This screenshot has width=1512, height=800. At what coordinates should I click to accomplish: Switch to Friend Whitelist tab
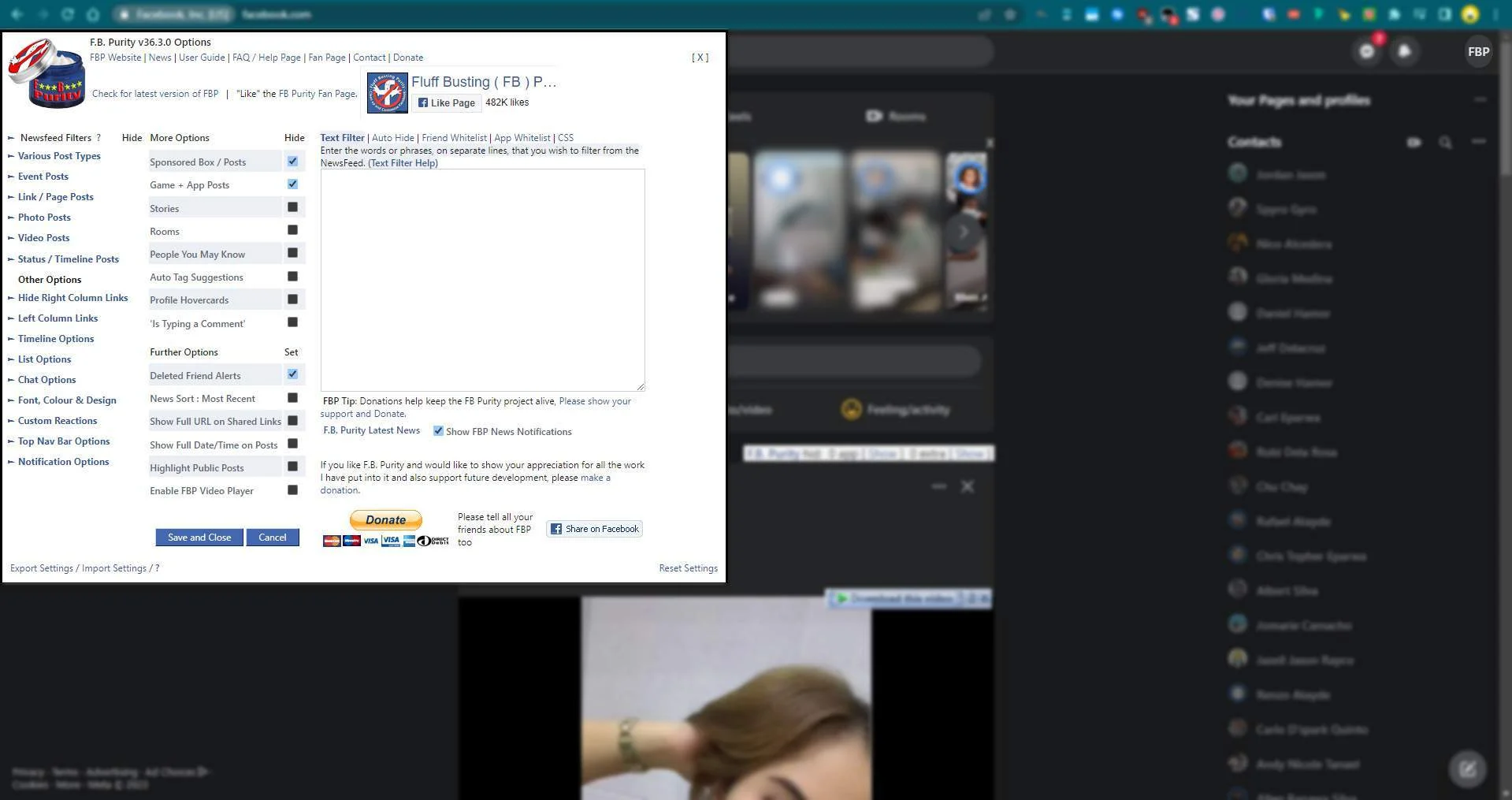[x=454, y=138]
